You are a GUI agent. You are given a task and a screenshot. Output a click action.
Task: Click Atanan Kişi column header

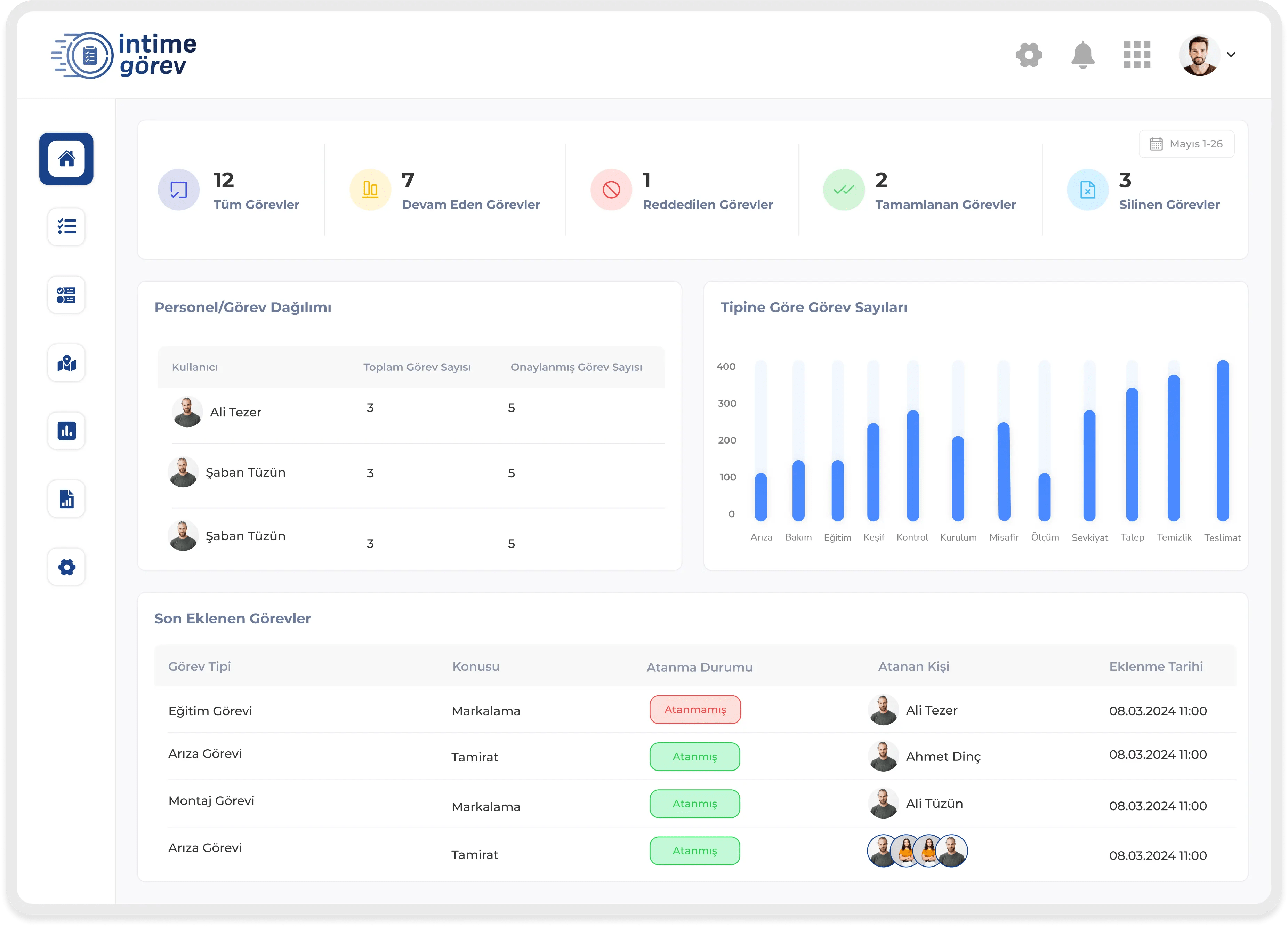coord(914,666)
